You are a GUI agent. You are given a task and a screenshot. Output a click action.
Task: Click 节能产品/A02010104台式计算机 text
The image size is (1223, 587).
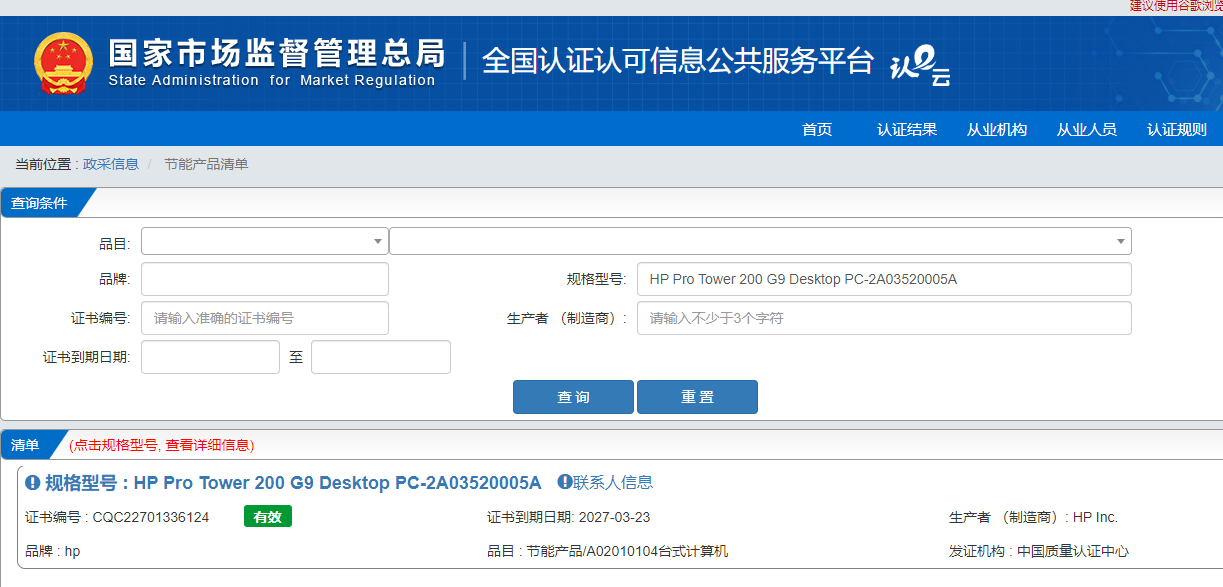[x=628, y=551]
